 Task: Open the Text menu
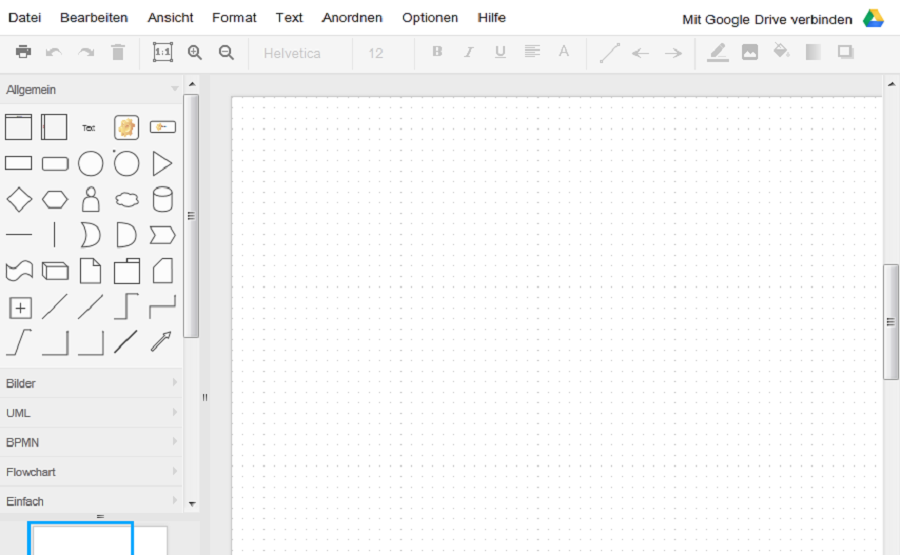tap(289, 18)
